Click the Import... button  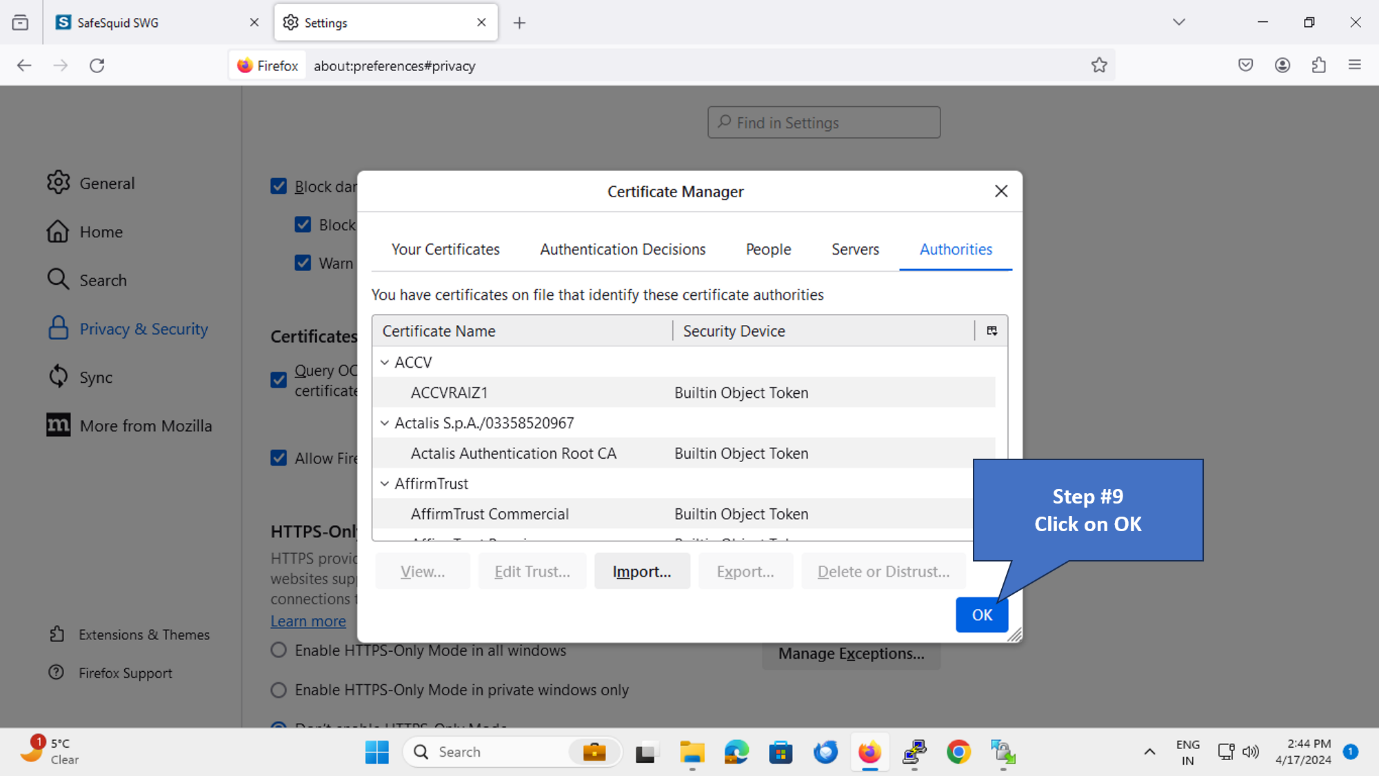(642, 571)
